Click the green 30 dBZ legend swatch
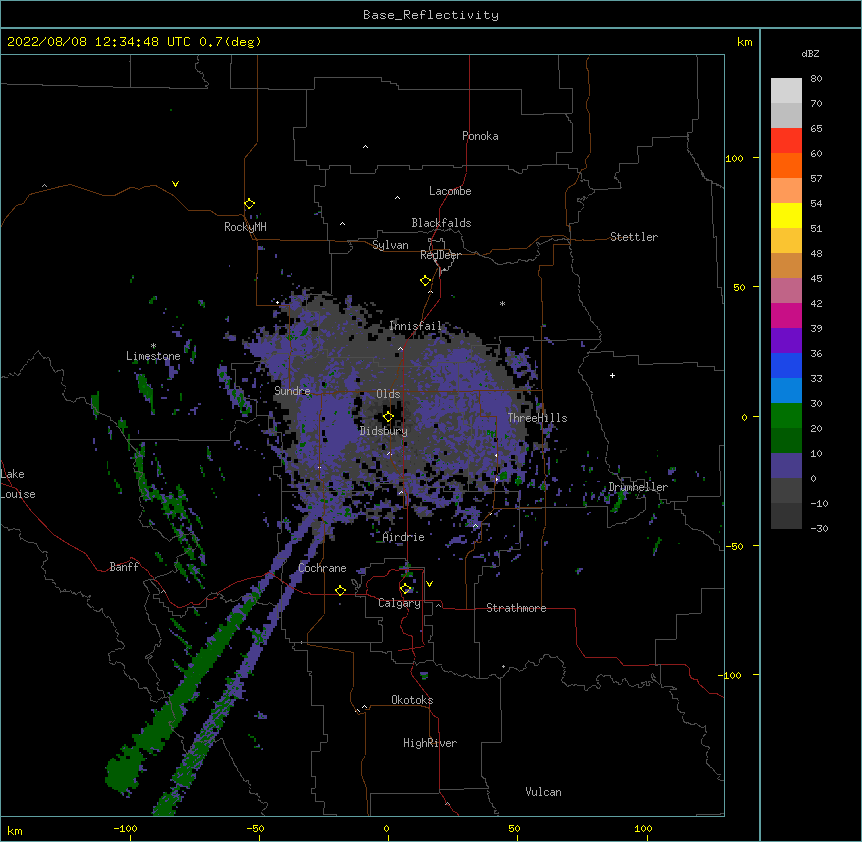Screen dimensions: 862x842 coord(786,416)
